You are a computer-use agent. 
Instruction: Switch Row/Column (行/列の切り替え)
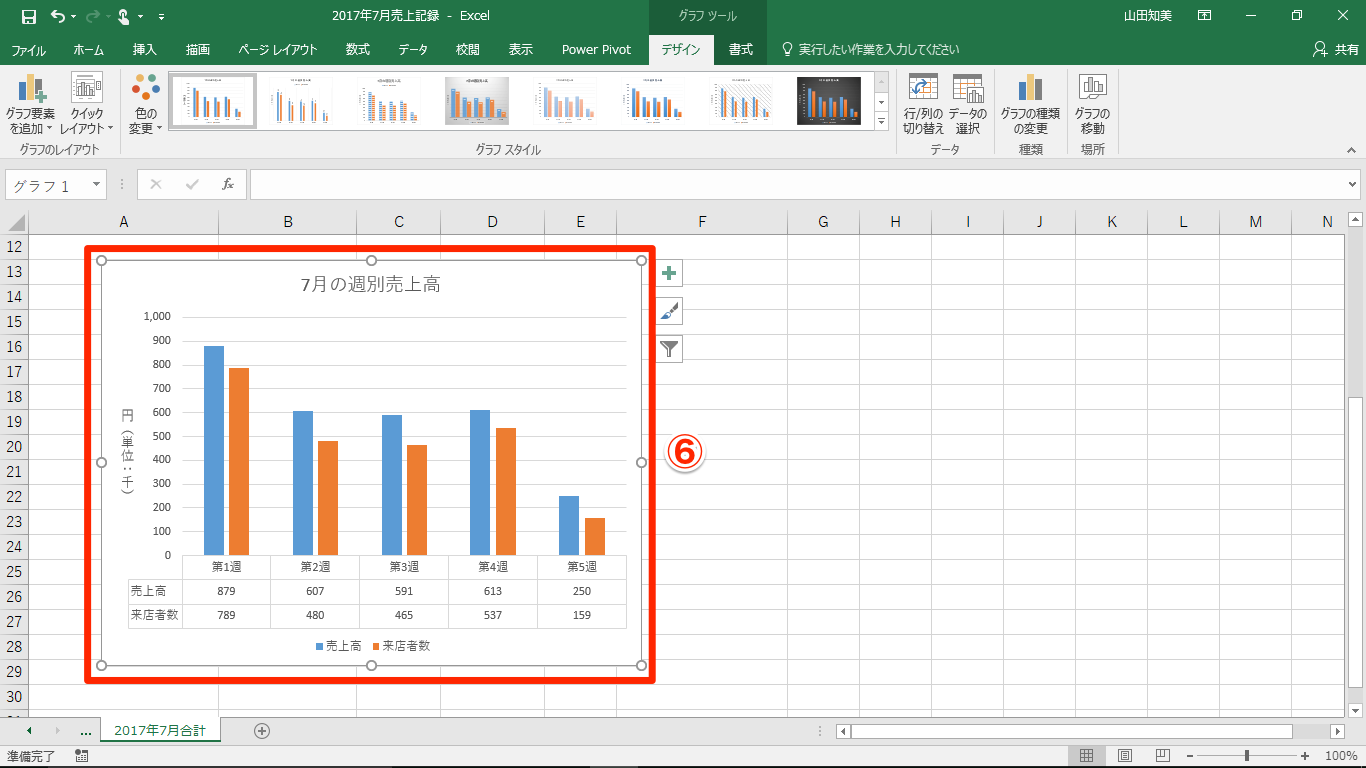tap(924, 105)
